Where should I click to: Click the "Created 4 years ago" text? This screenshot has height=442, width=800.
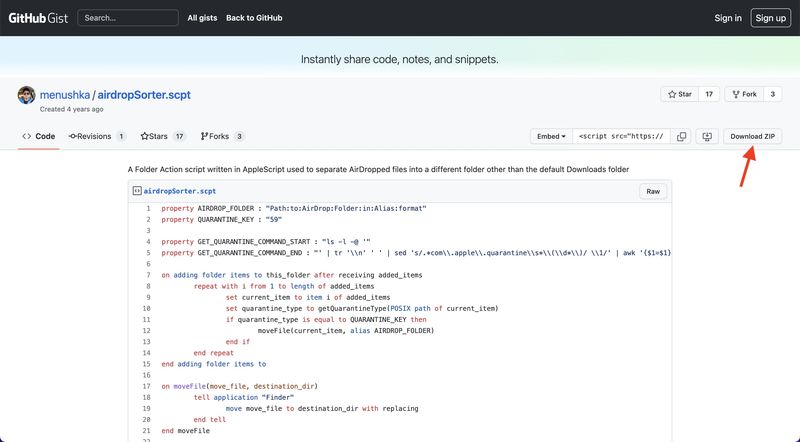71,109
